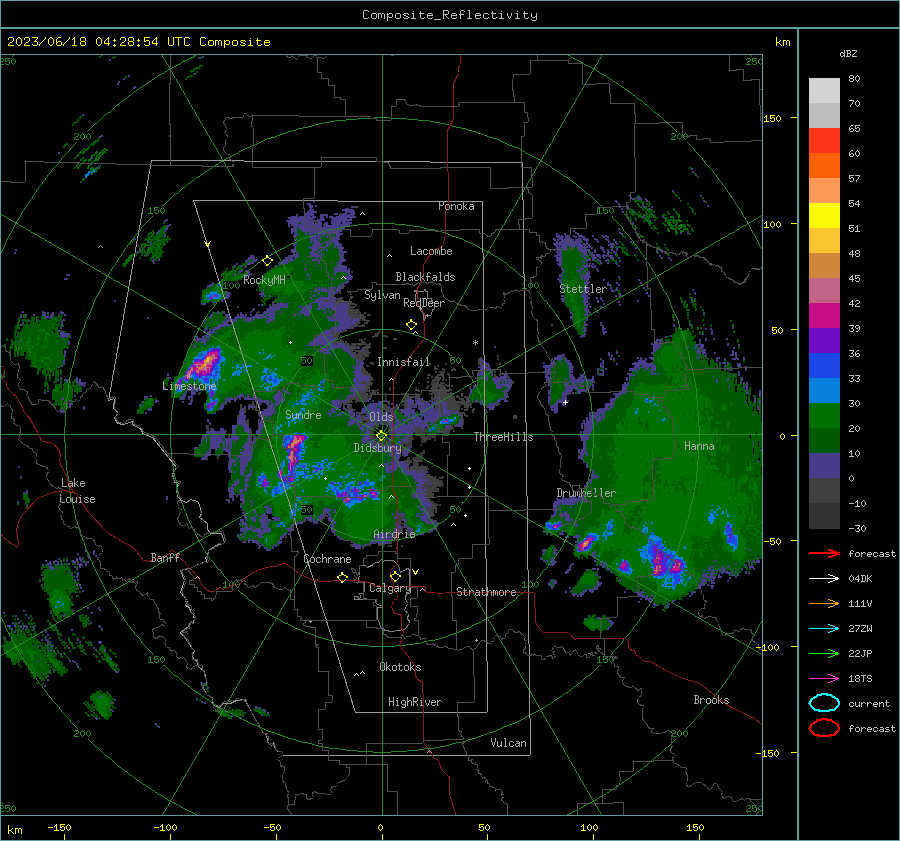The image size is (900, 841).
Task: Click the asterisk marker east of Innisfail
Action: (x=475, y=343)
